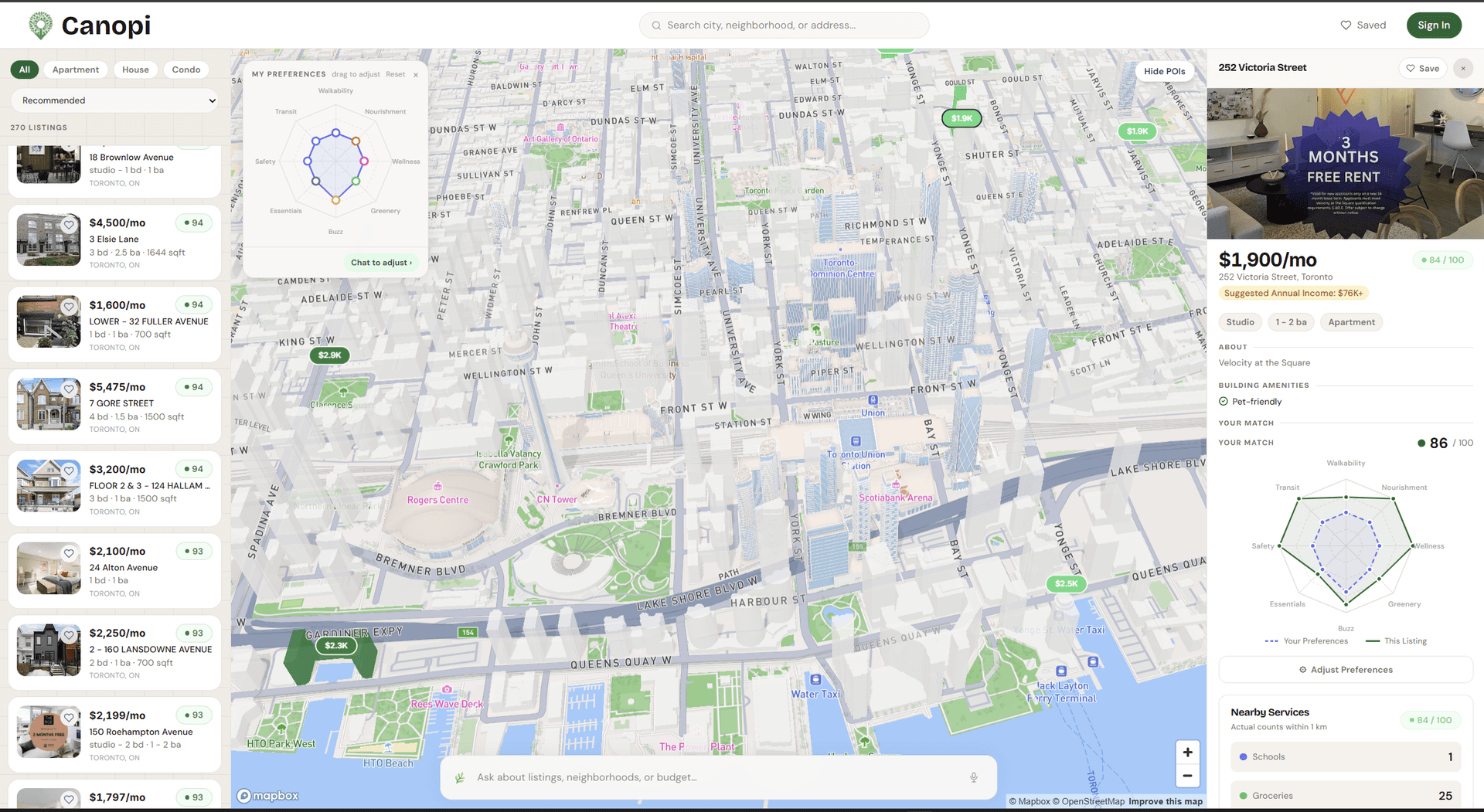Image resolution: width=1484 pixels, height=812 pixels.
Task: Select the Art Gallery of Ontario POI icon
Action: (560, 127)
